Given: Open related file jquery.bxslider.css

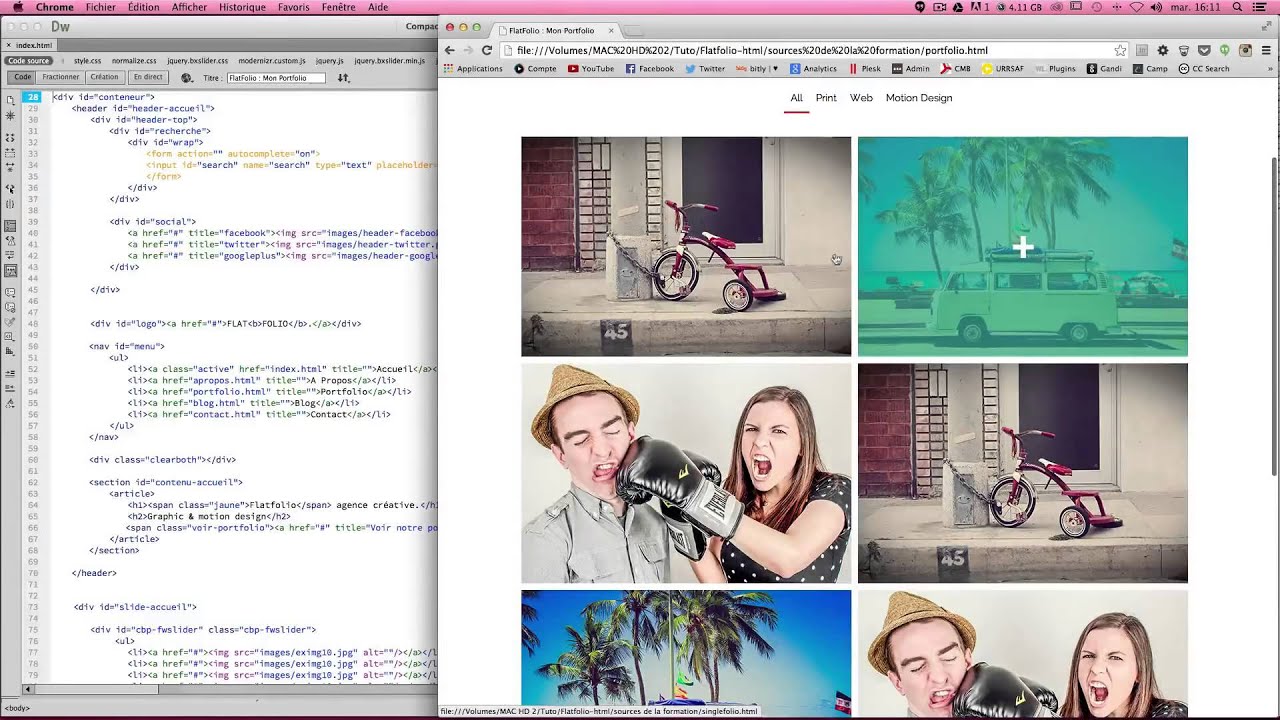Looking at the screenshot, I should 197,61.
